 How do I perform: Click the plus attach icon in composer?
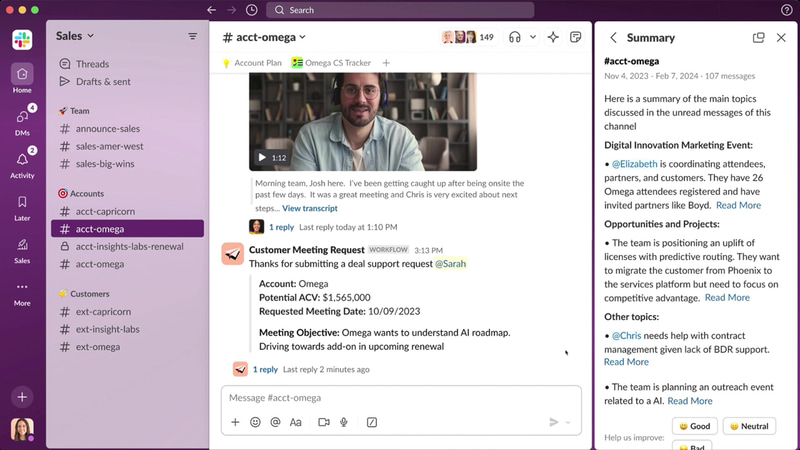coord(235,422)
